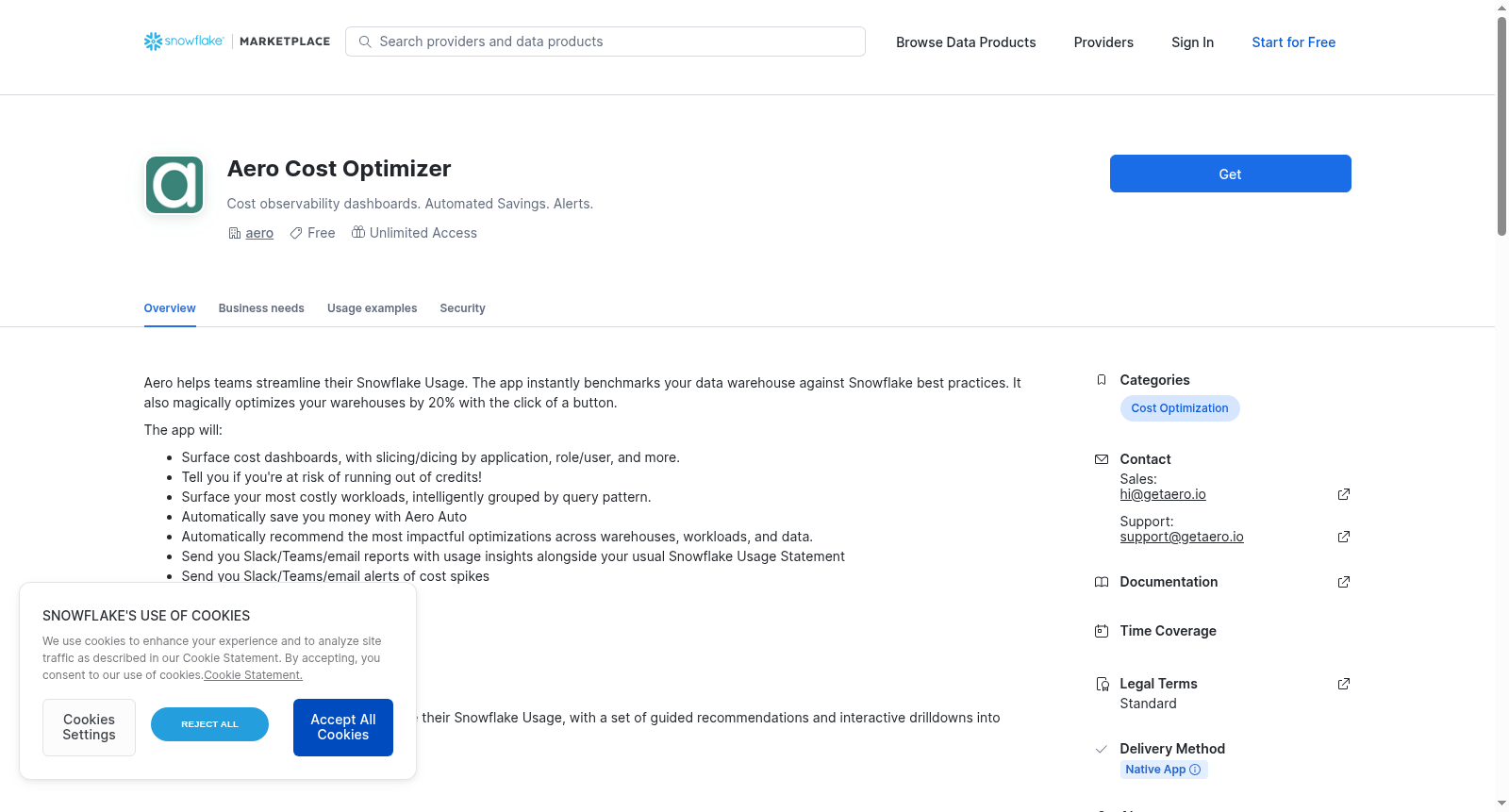1509x812 pixels.
Task: Focus the search providers and data products field
Action: [x=605, y=41]
